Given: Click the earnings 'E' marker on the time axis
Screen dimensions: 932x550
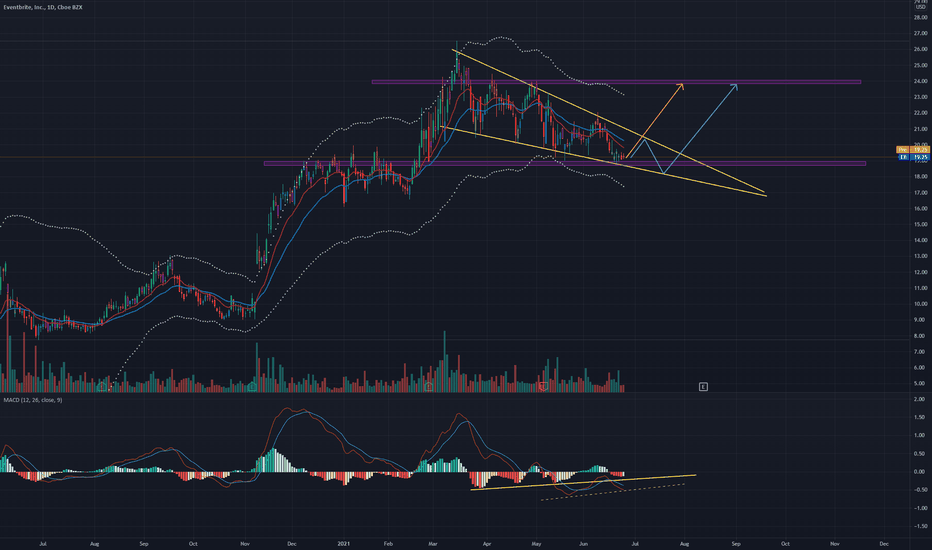Looking at the screenshot, I should [704, 386].
